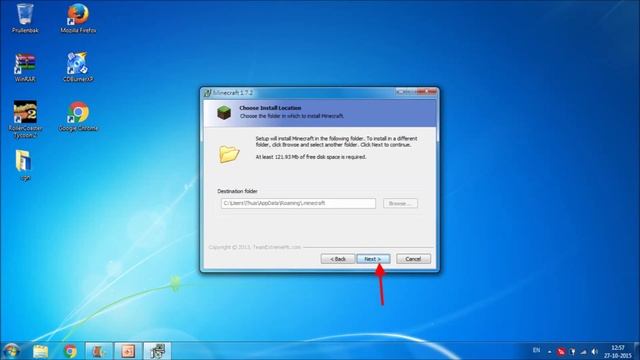Image resolution: width=640 pixels, height=360 pixels.
Task: Close the Minecraft installer window
Action: (x=427, y=92)
